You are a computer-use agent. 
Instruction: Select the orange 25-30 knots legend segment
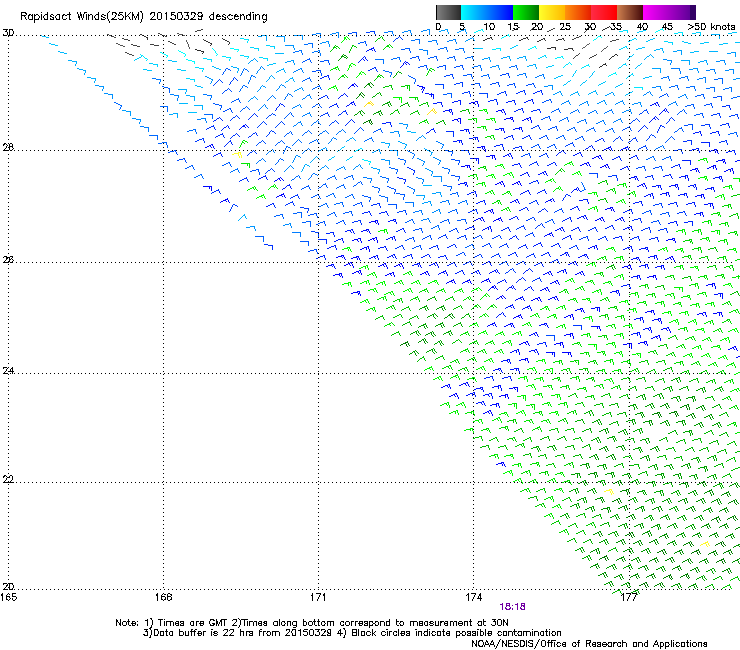(578, 12)
